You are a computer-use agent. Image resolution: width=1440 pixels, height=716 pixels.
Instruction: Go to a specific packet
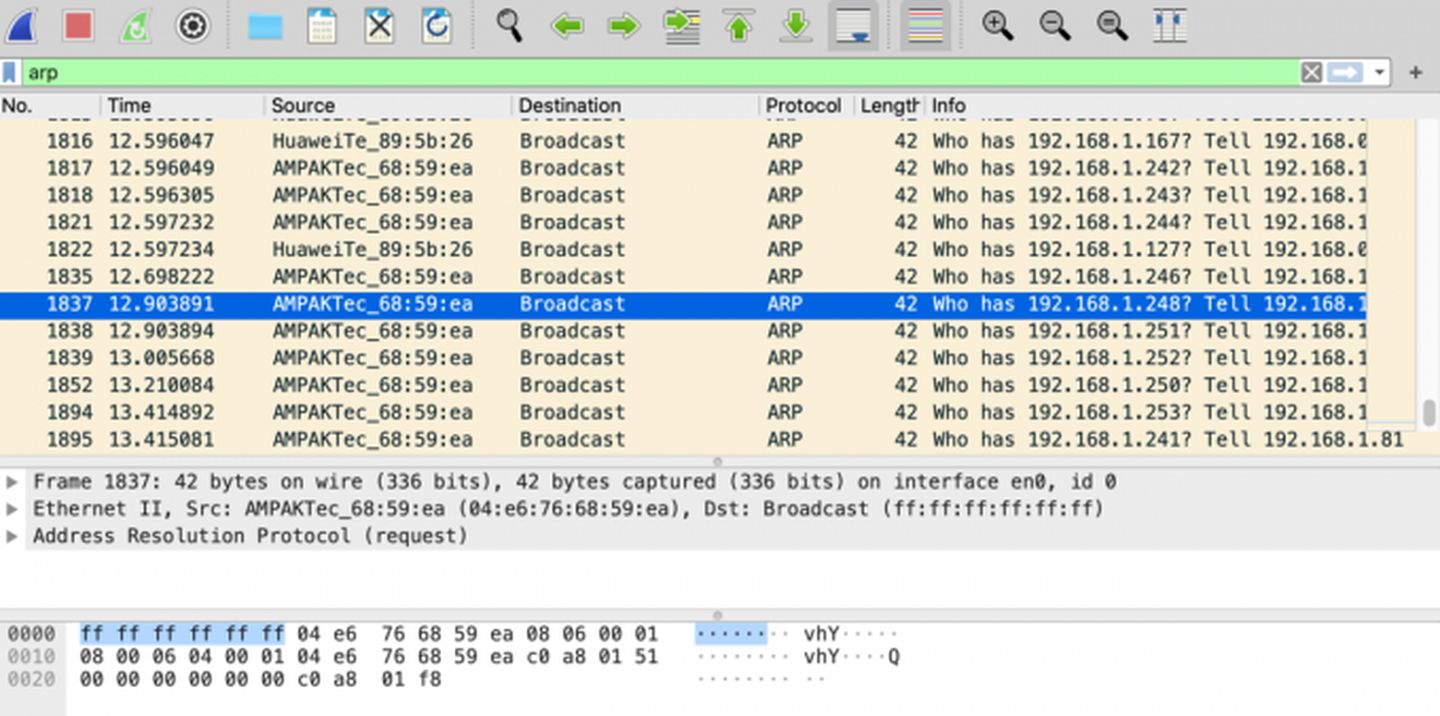click(681, 26)
